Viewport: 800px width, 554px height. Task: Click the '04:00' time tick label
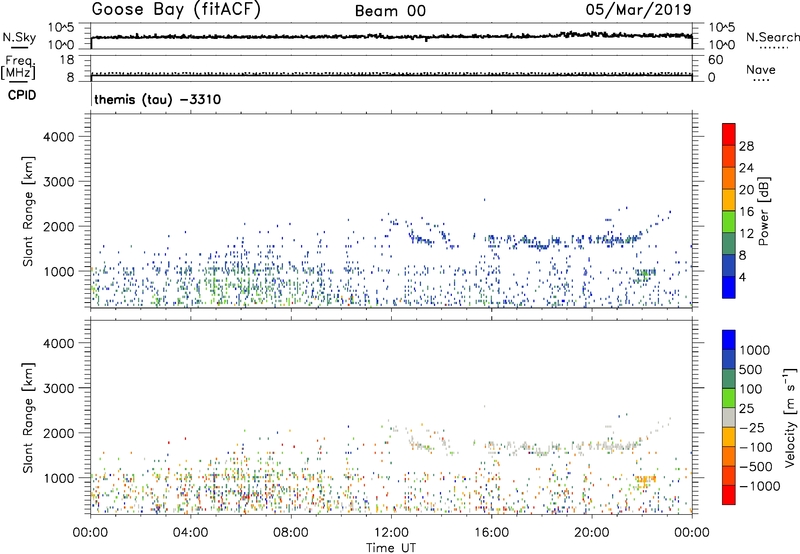(x=190, y=533)
